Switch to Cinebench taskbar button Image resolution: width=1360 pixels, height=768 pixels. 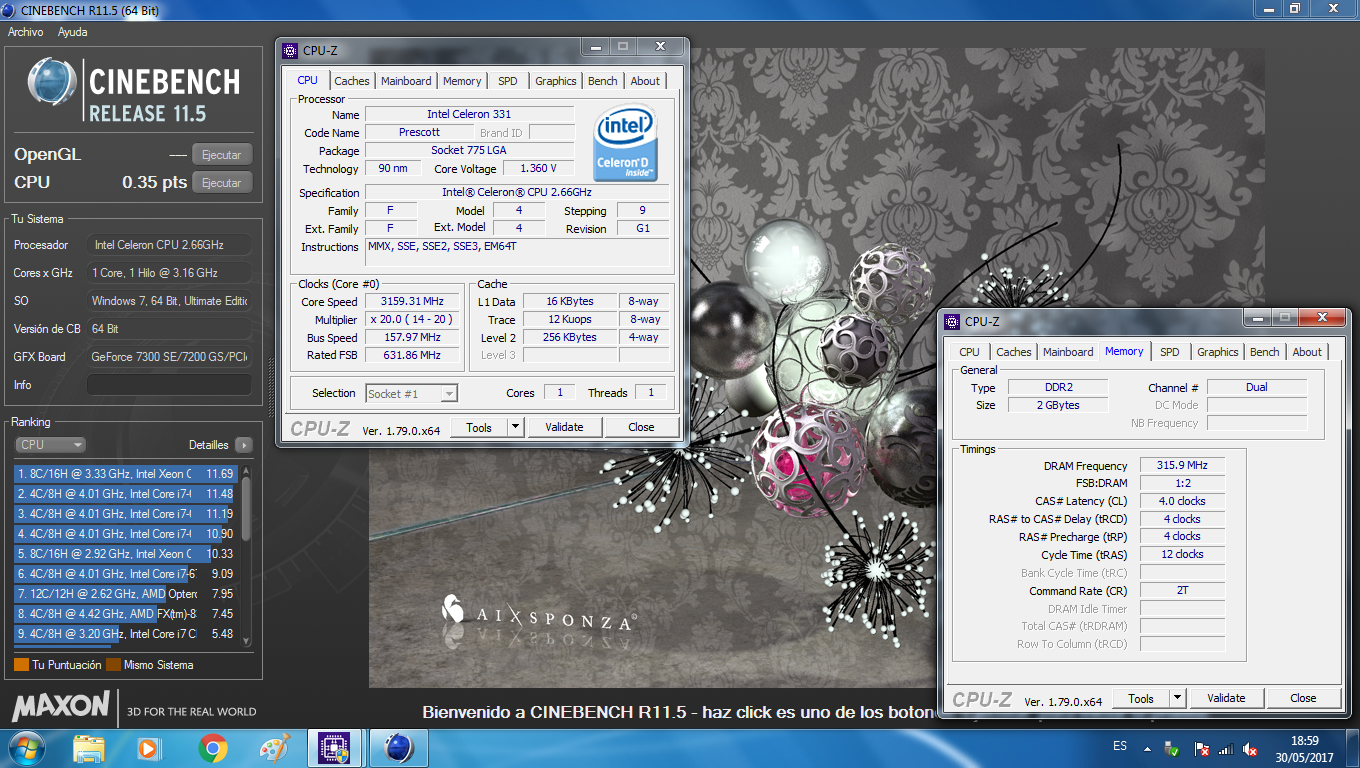[x=398, y=748]
